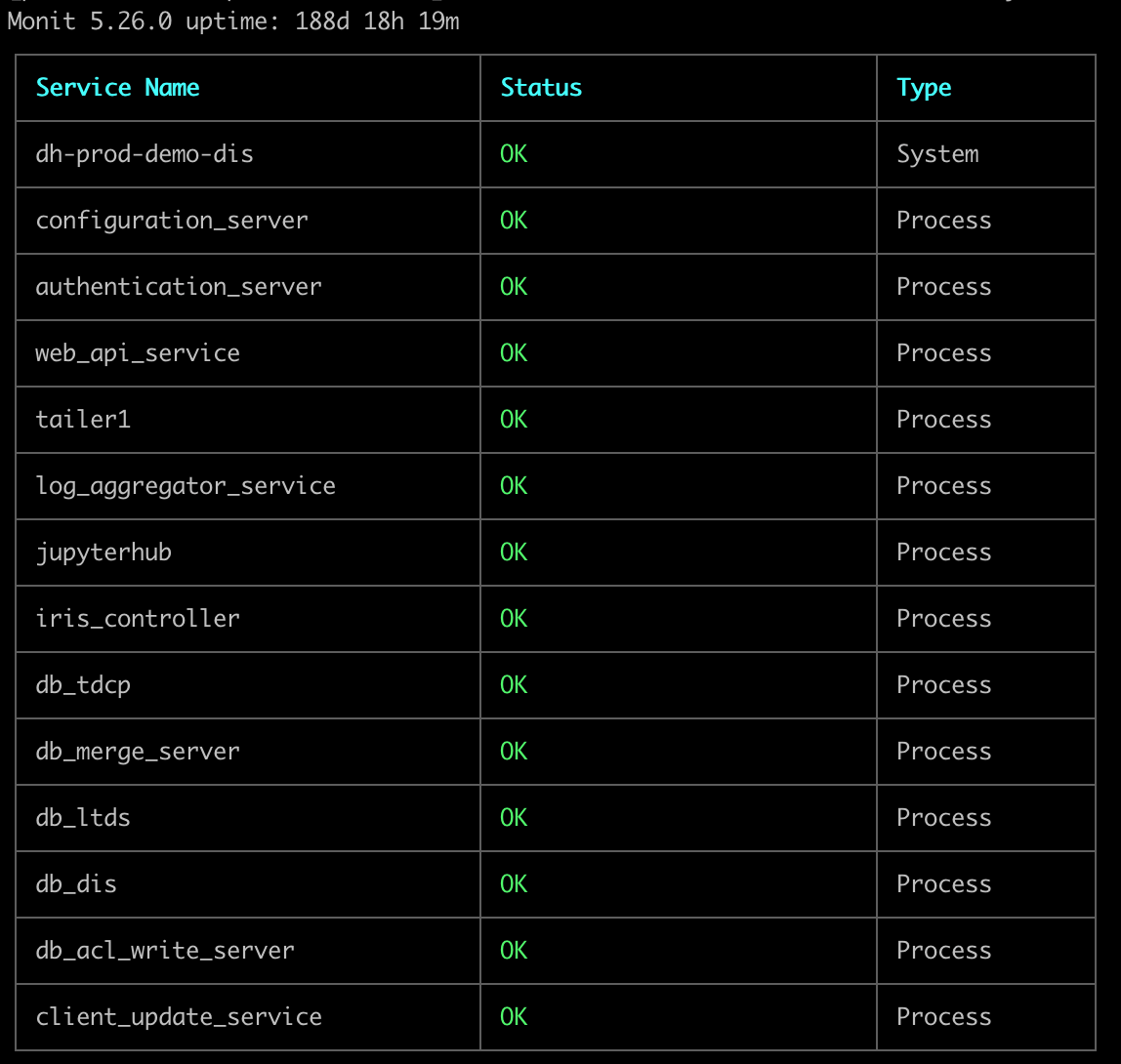Select the jupyterhub service entry
Image resolution: width=1121 pixels, height=1064 pixels.
click(x=104, y=553)
